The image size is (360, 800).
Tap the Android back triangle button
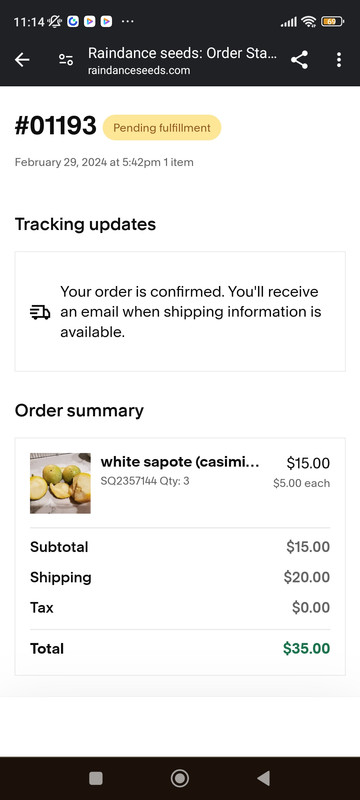(263, 778)
